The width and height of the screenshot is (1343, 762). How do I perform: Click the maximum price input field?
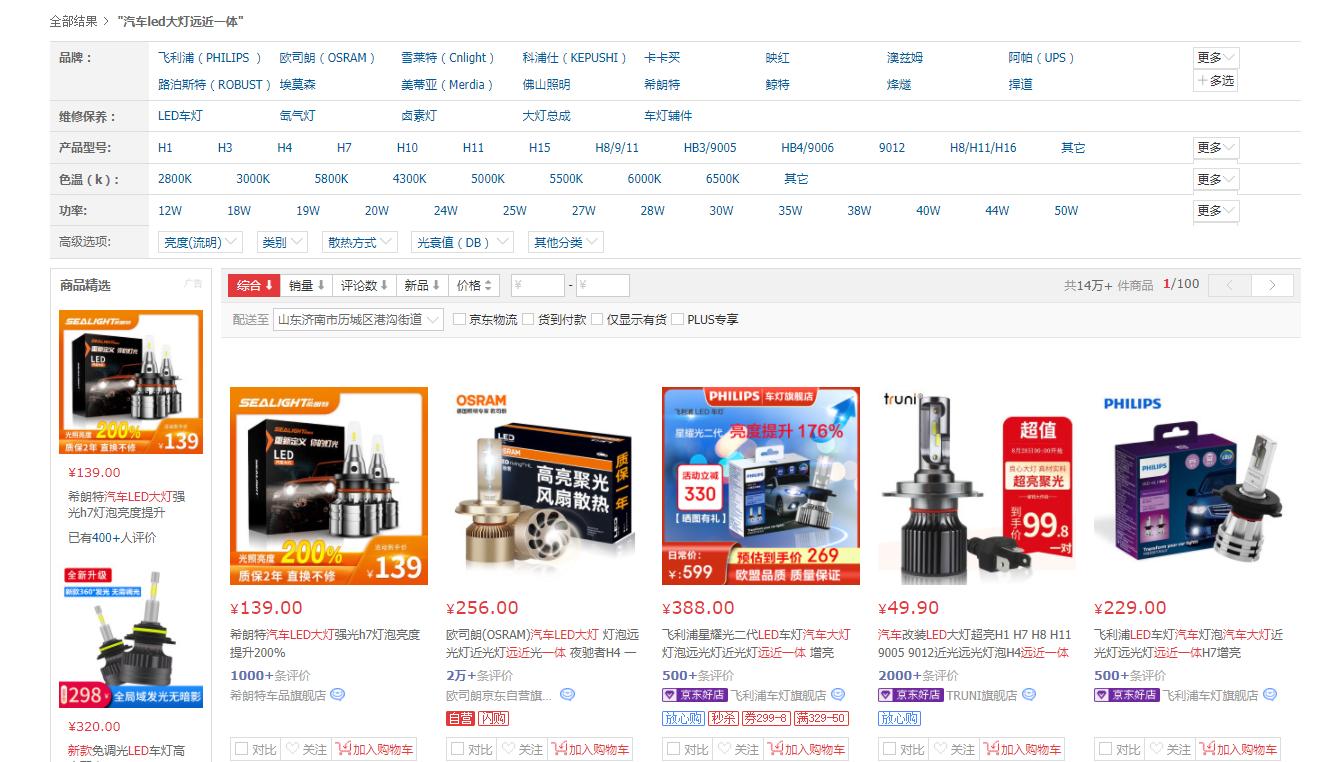coord(602,285)
